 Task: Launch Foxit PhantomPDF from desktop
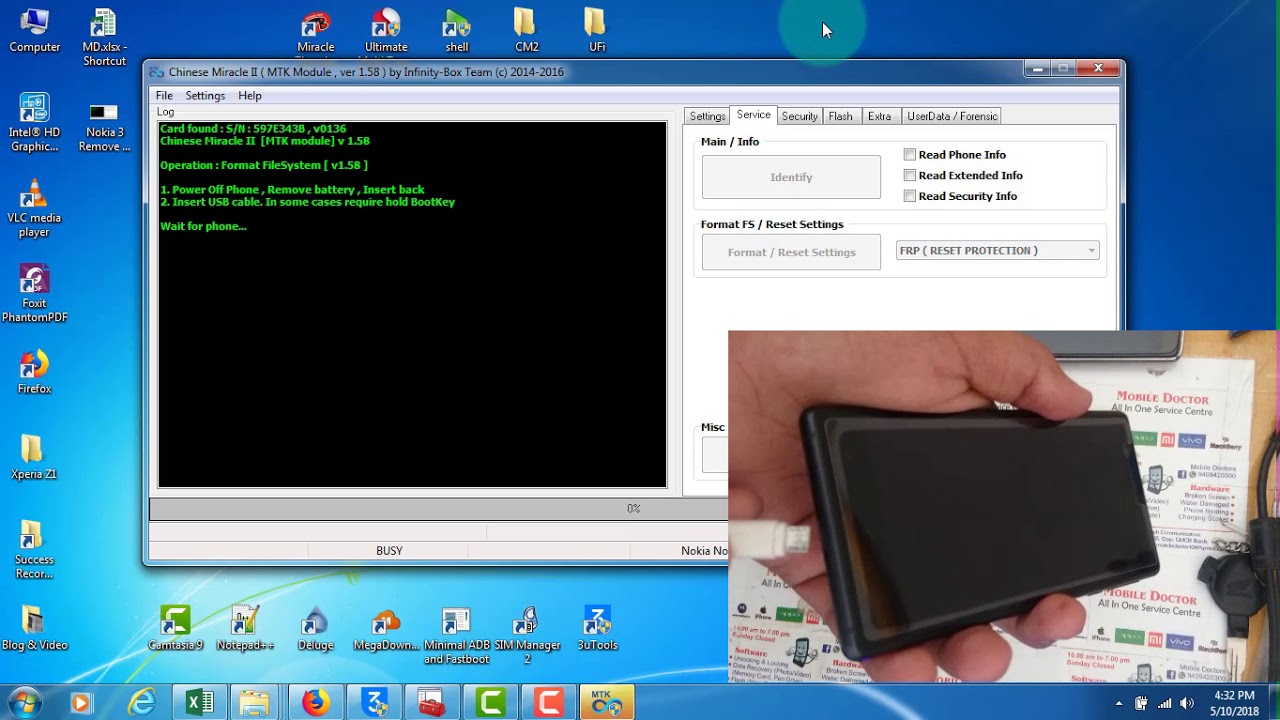(x=35, y=294)
